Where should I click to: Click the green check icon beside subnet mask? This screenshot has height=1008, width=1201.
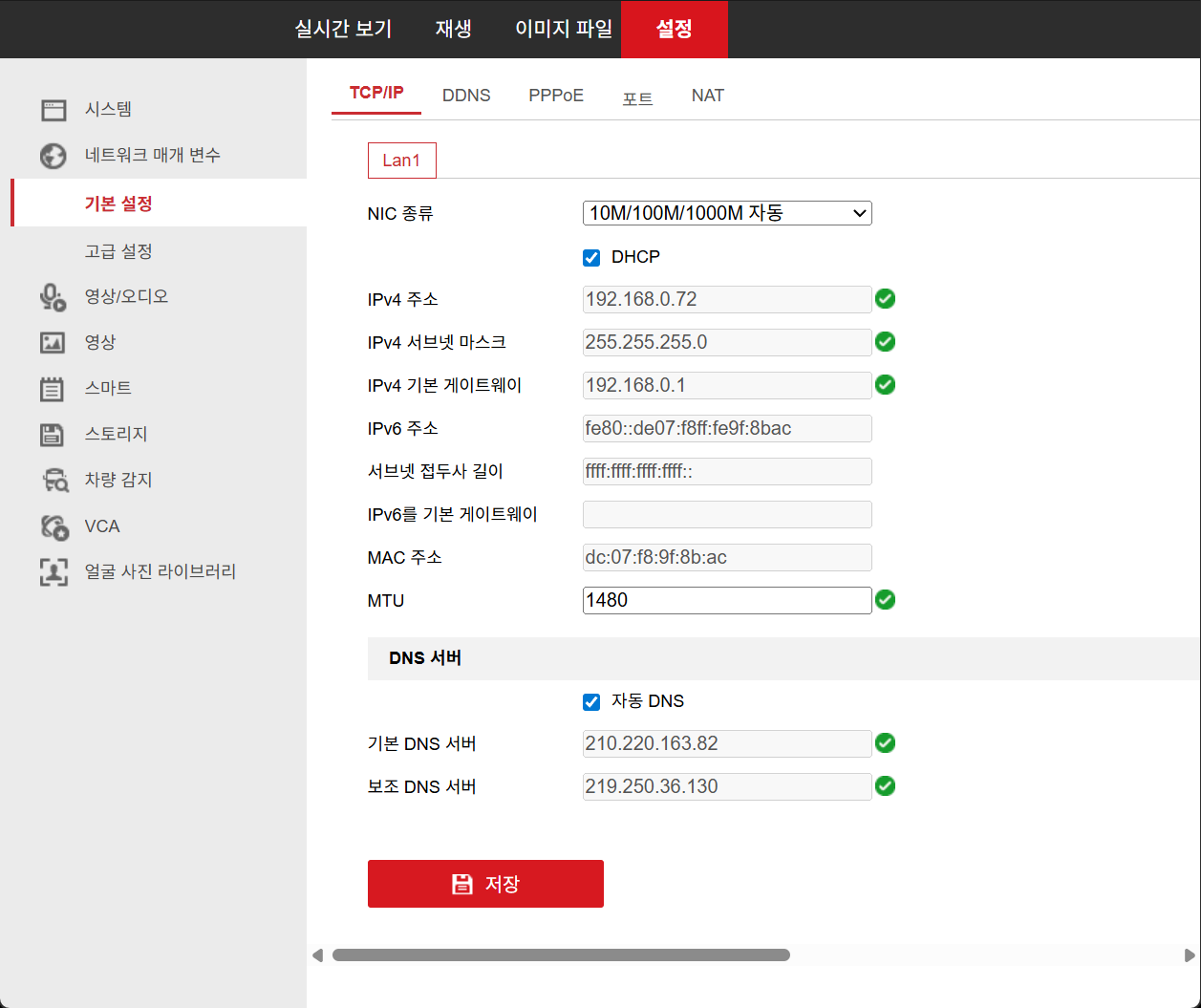(886, 342)
